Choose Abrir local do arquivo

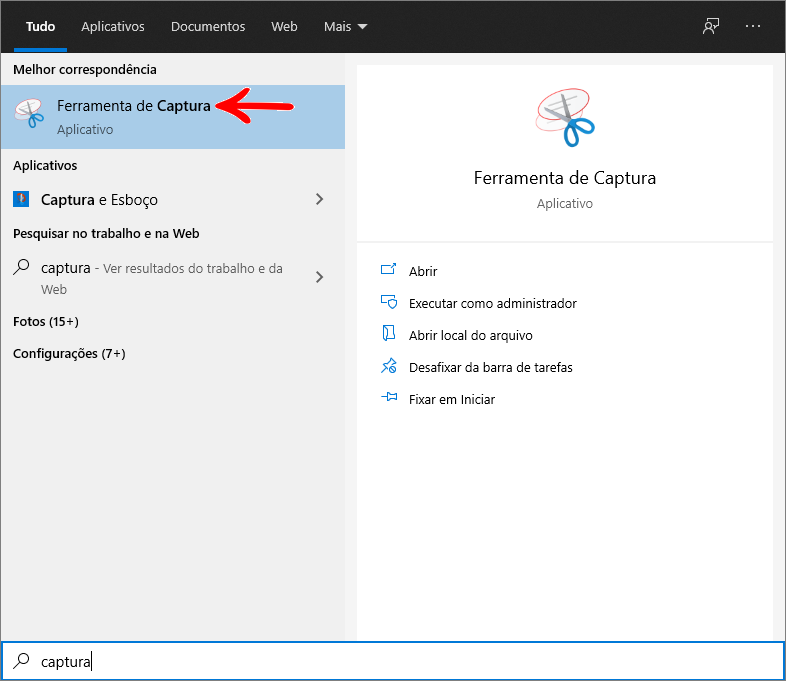click(x=470, y=335)
